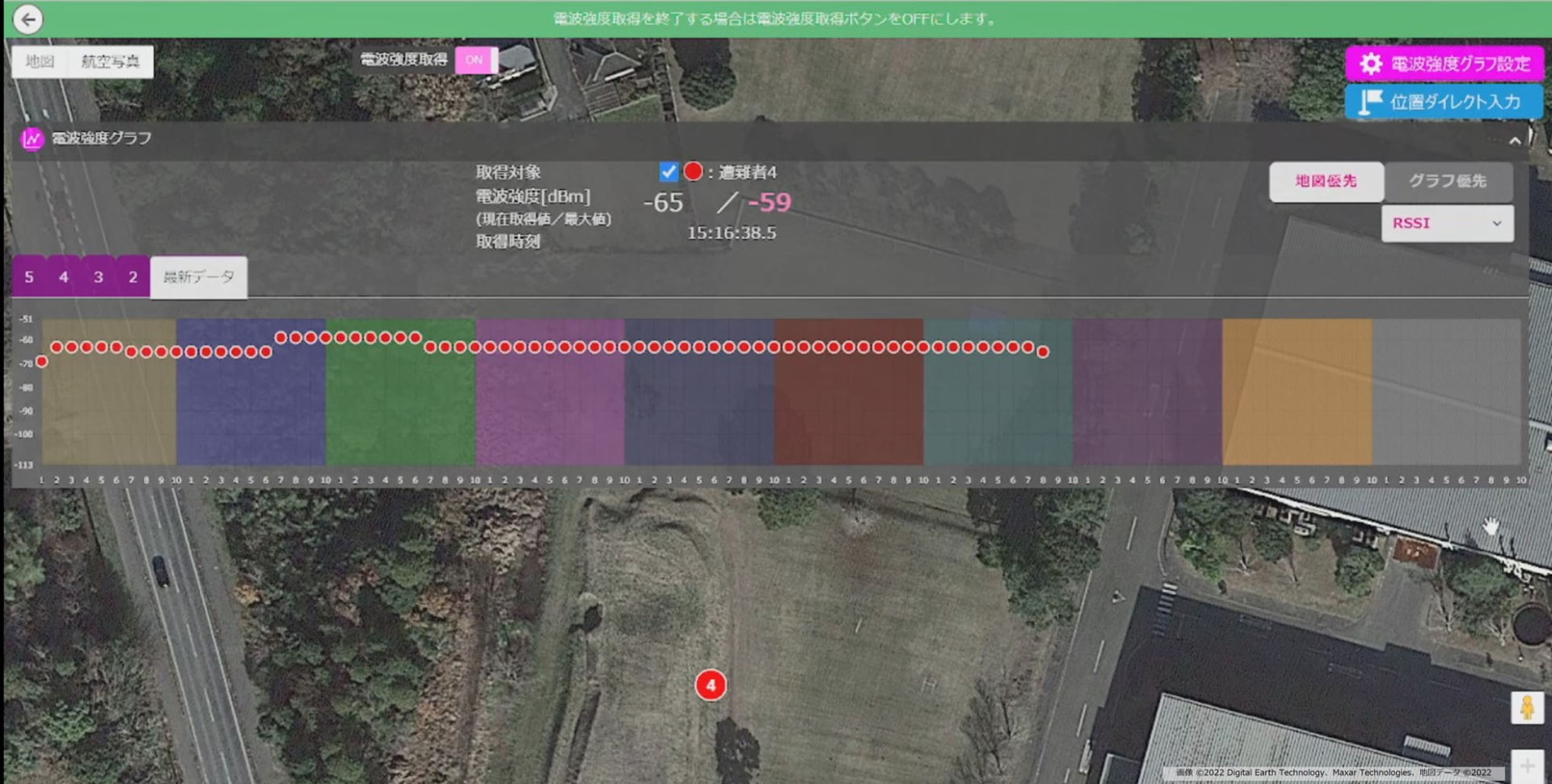Select history tab 3
The width and height of the screenshot is (1552, 784).
99,277
